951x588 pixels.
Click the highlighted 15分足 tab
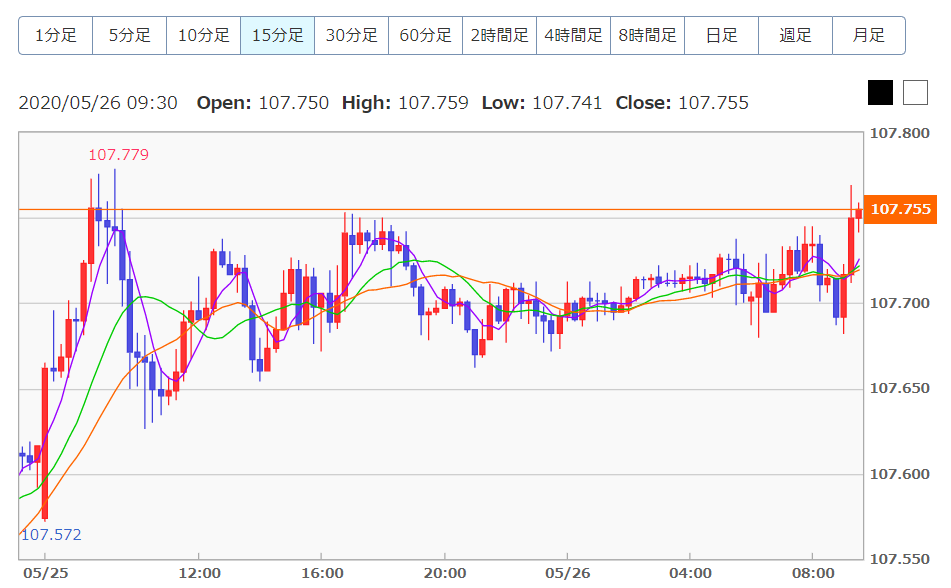[x=278, y=36]
